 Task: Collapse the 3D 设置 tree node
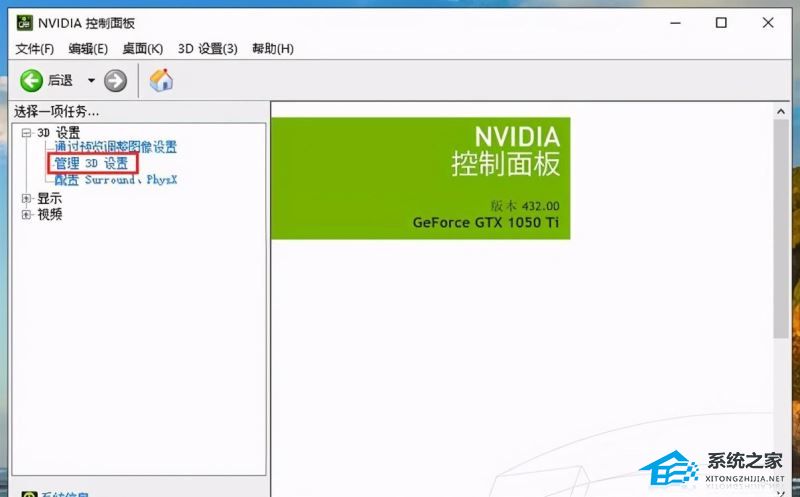click(x=27, y=133)
